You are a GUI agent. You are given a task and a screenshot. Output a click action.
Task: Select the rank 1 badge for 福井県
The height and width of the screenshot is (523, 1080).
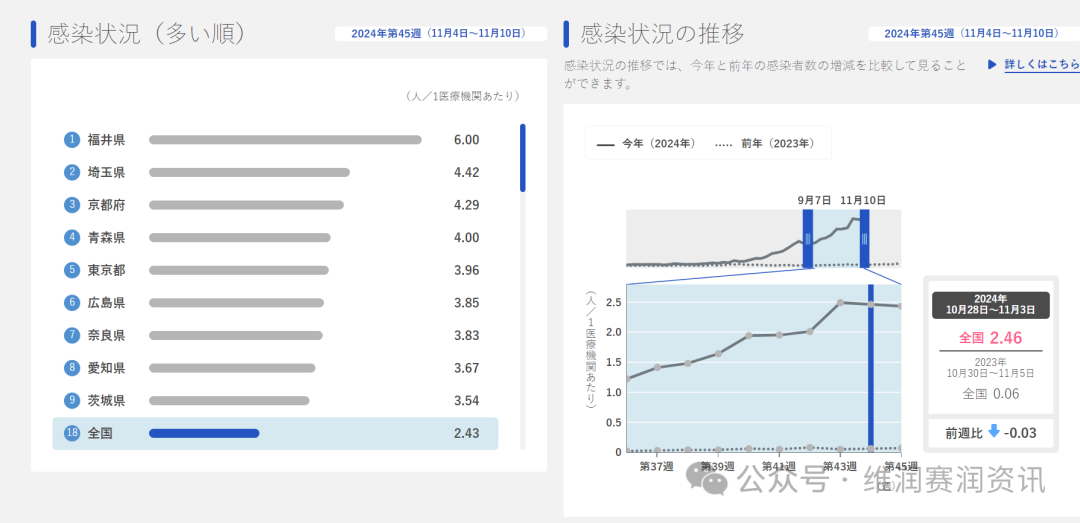coord(72,140)
